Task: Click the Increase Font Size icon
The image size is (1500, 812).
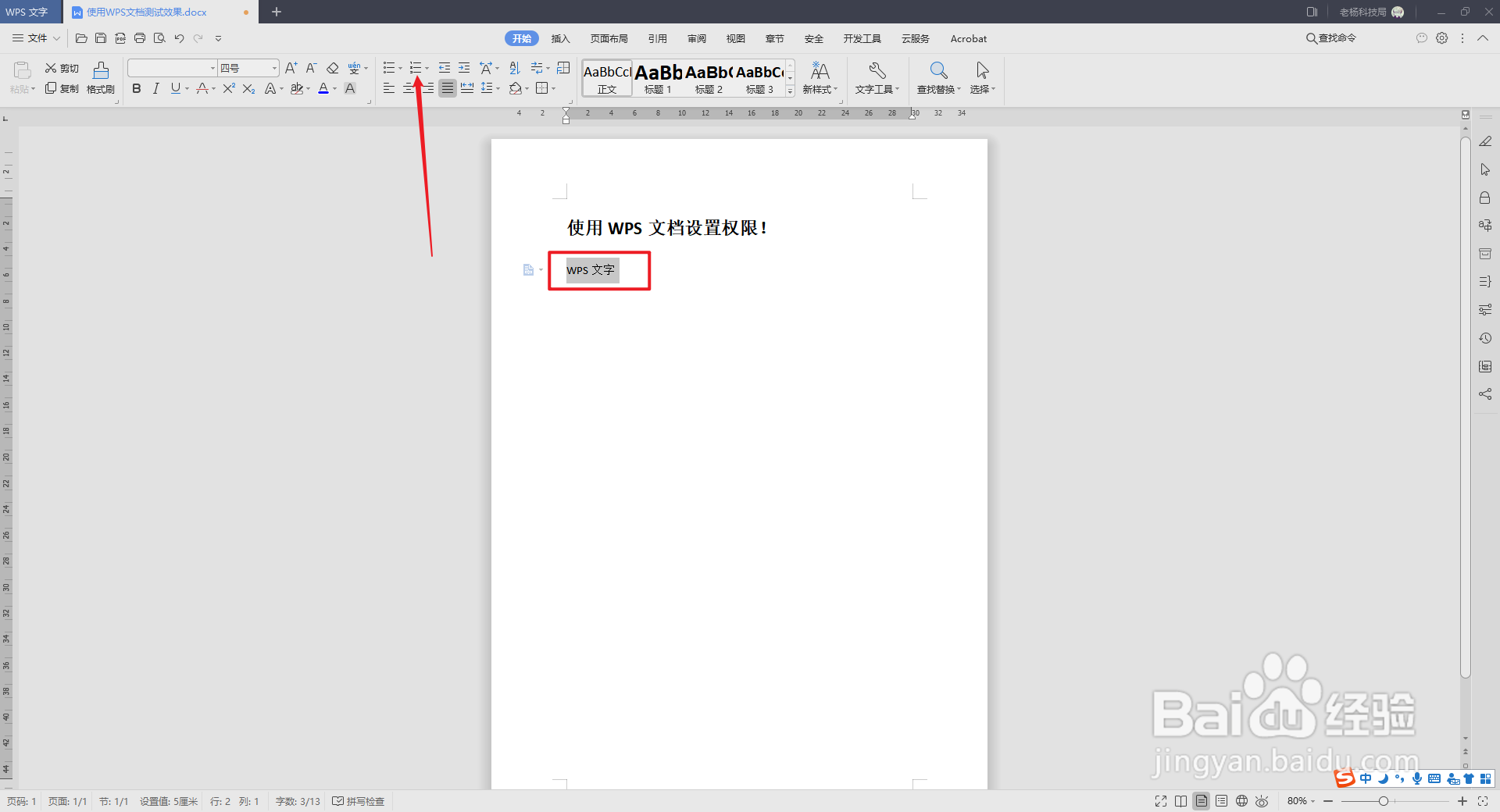Action: [x=291, y=68]
